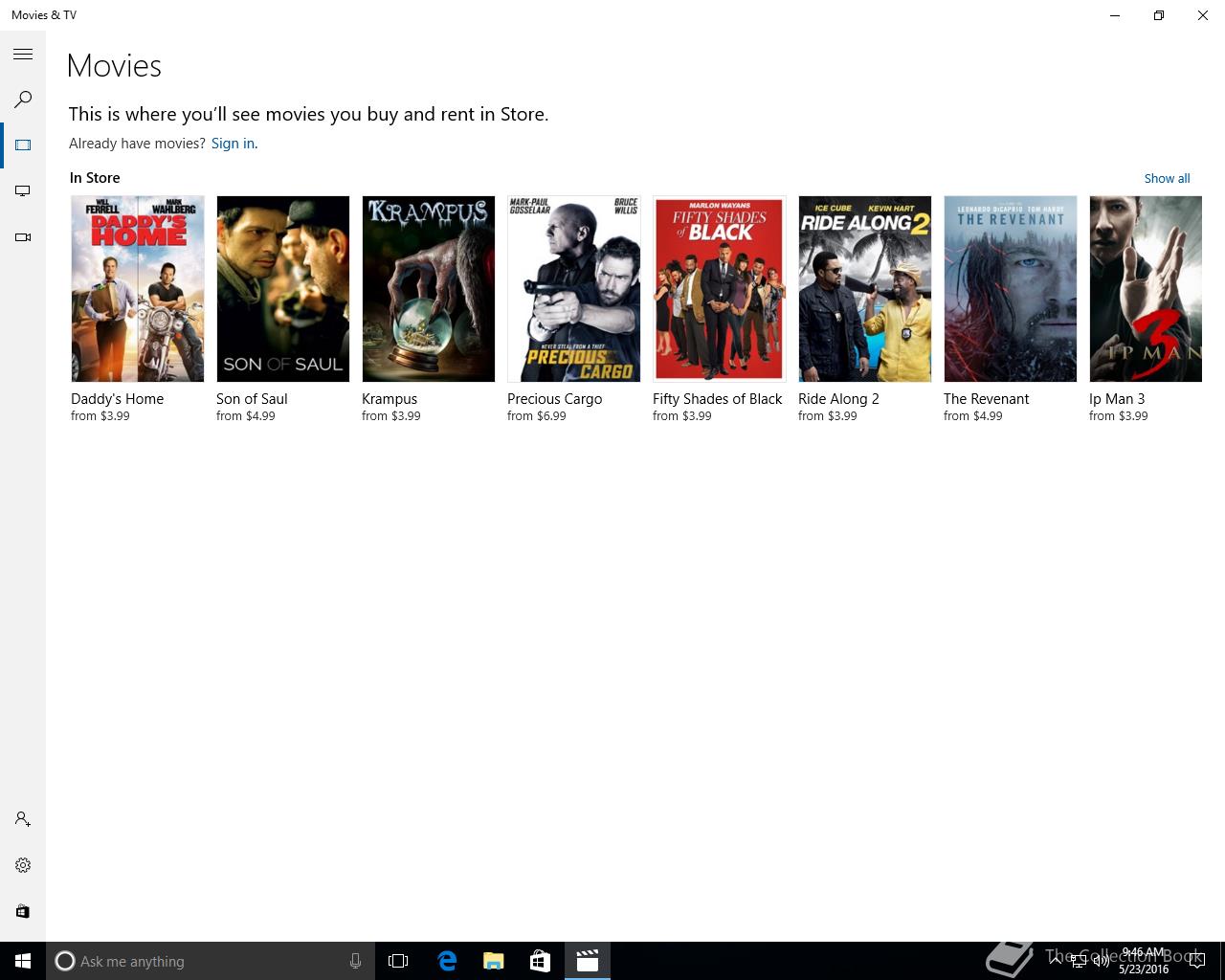Open the search icon in sidebar

23,100
